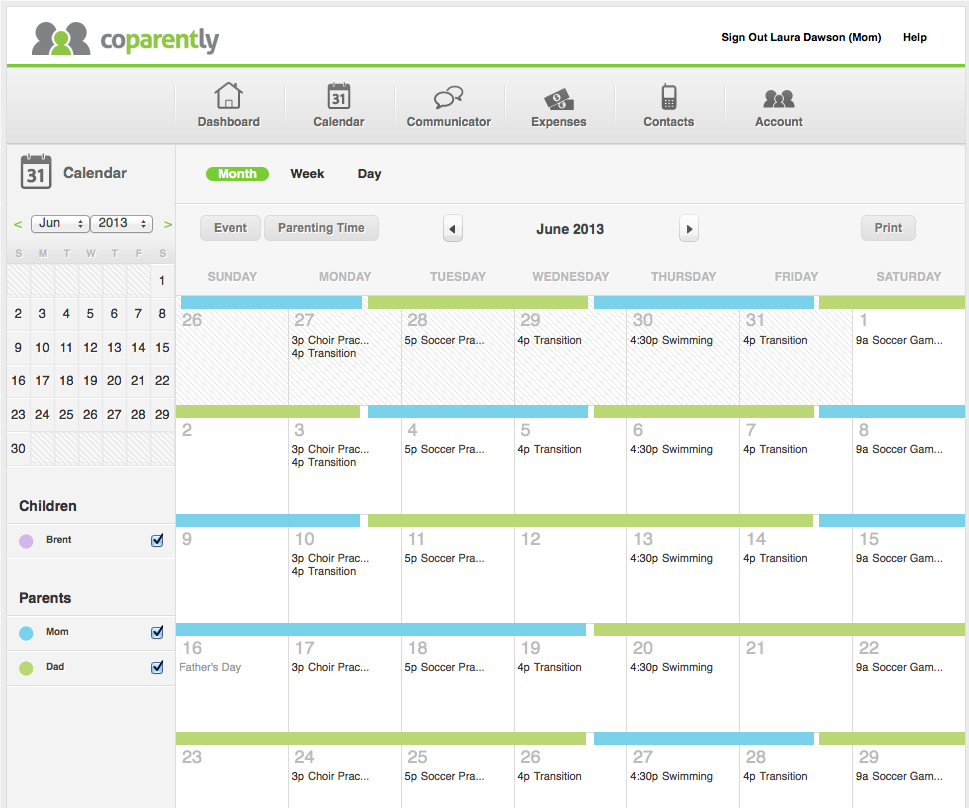The height and width of the screenshot is (808, 969).
Task: Open the Account people icon
Action: pos(779,98)
